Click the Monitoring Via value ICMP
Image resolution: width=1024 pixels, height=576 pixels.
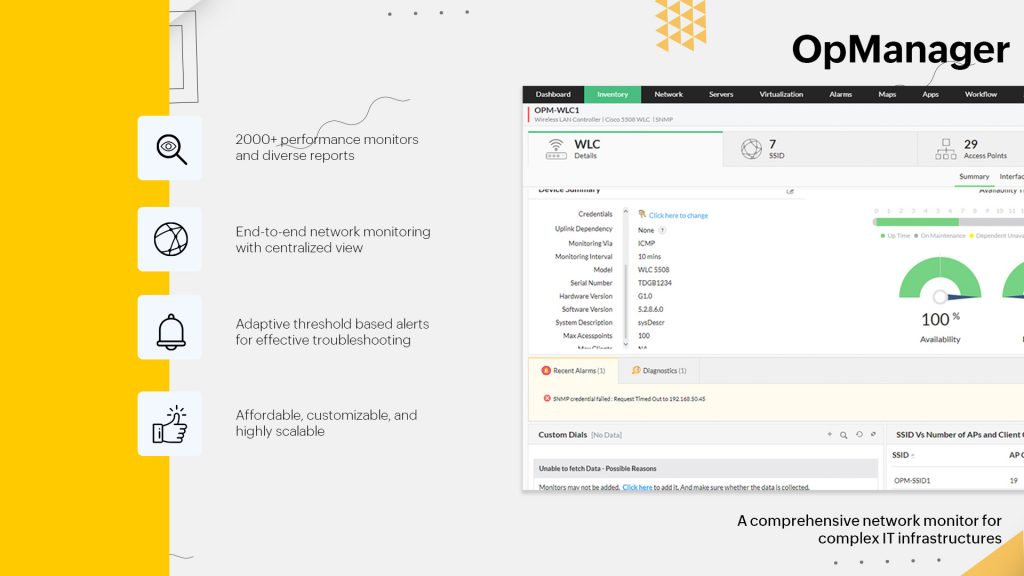(646, 243)
